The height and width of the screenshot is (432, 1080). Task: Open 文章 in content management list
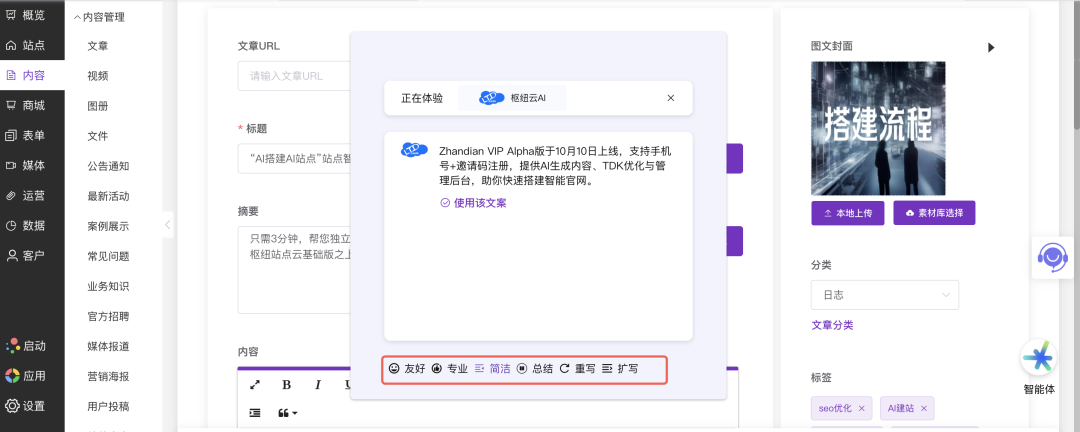point(98,46)
